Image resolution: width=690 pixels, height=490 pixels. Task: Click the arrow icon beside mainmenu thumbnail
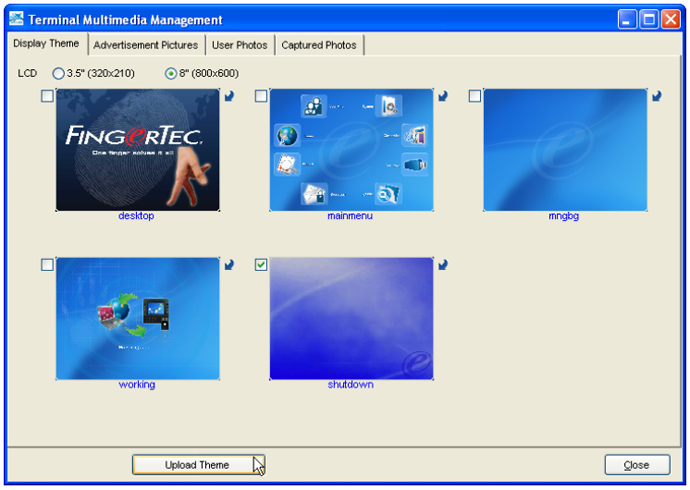click(x=443, y=96)
